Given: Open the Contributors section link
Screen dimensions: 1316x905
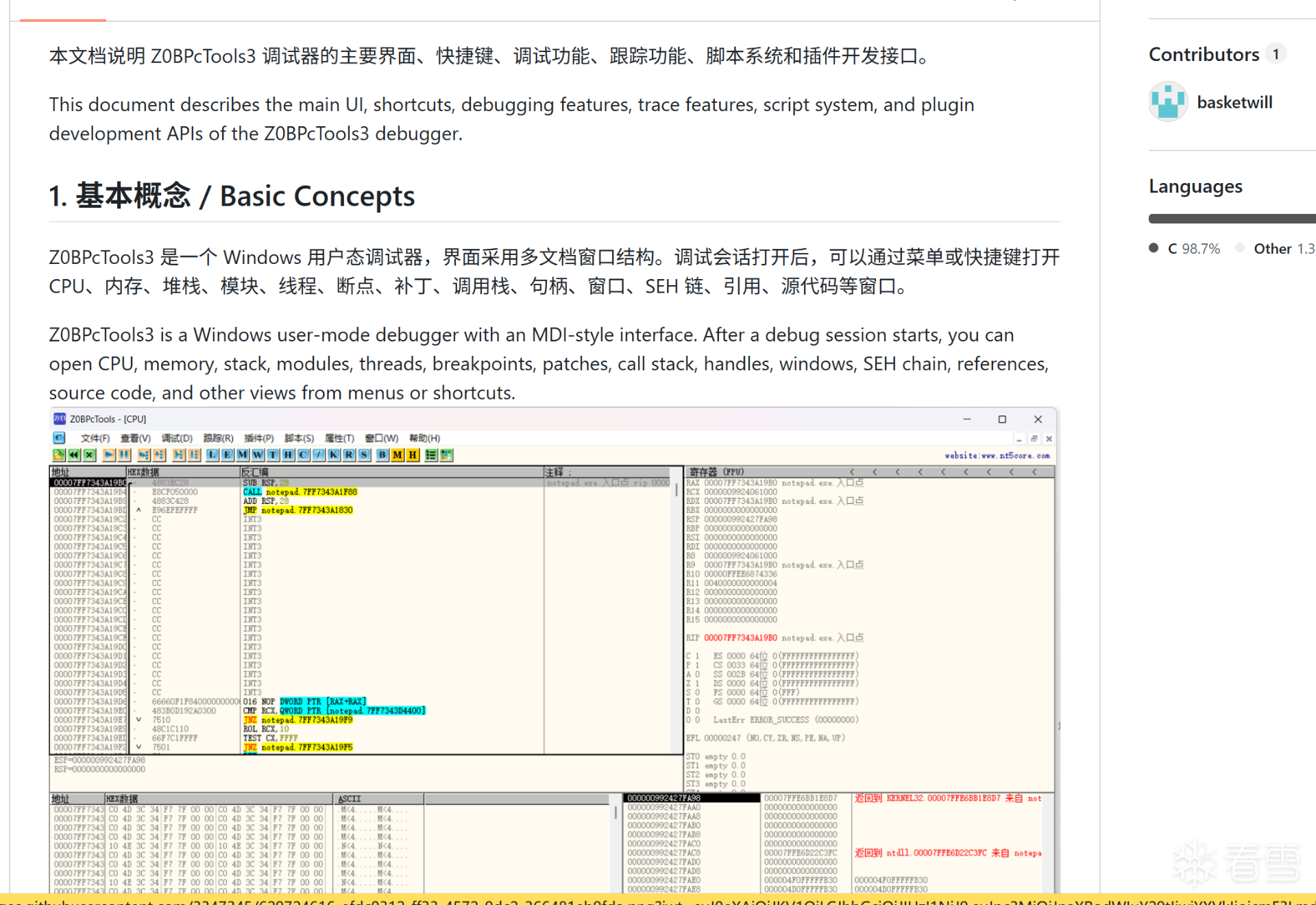Looking at the screenshot, I should (1217, 54).
